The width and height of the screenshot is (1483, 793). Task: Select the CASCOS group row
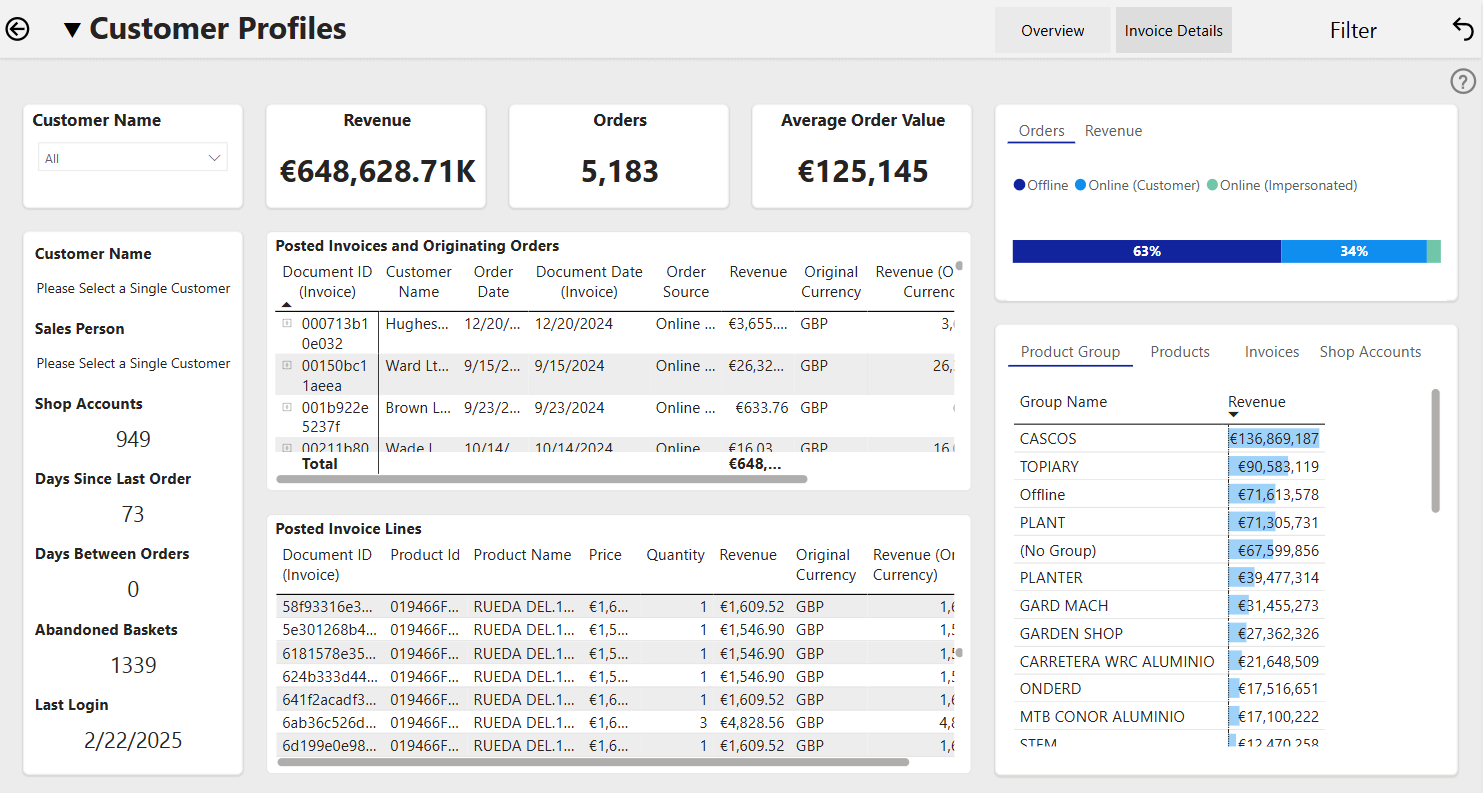coord(1169,438)
